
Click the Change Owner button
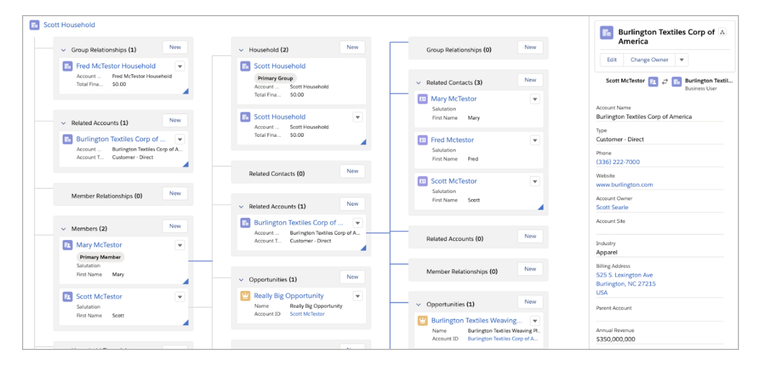(x=649, y=60)
